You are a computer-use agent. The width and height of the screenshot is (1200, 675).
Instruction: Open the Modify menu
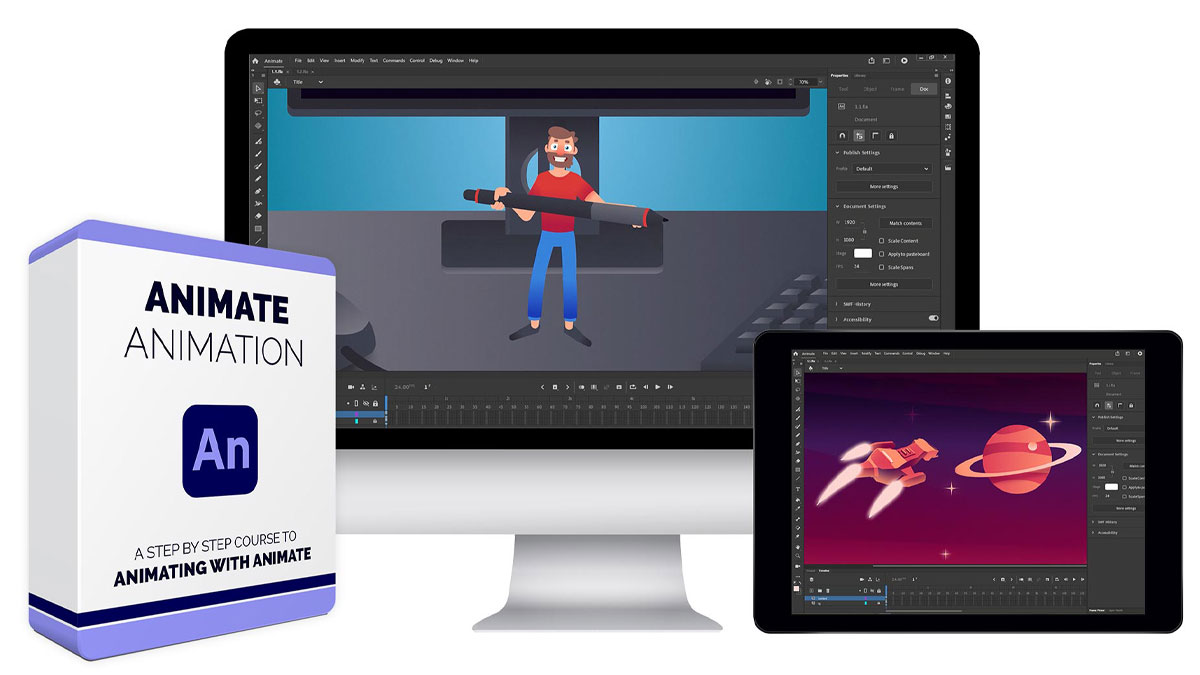(358, 60)
